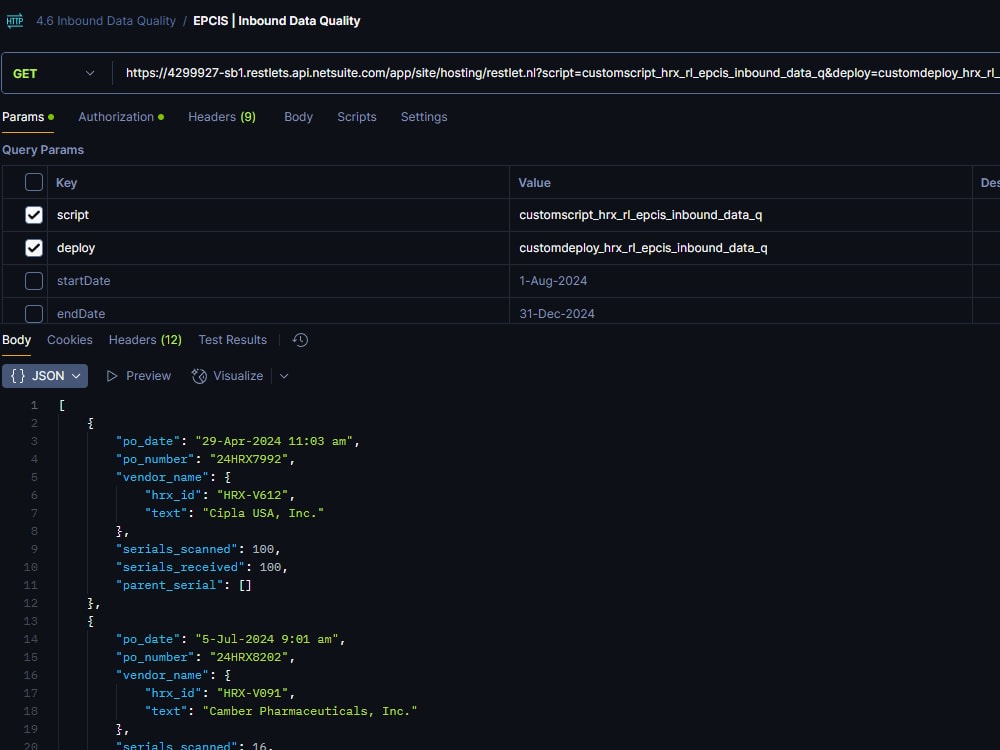The image size is (1000, 750).
Task: Click "serials_scanned" key on line 9
Action: pyautogui.click(x=176, y=549)
